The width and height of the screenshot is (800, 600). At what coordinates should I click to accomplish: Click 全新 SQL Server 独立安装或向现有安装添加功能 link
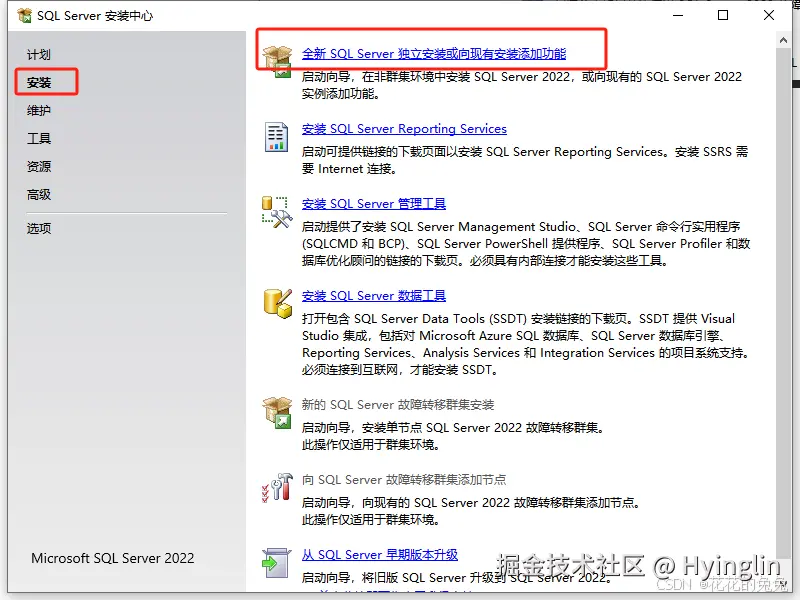click(434, 54)
